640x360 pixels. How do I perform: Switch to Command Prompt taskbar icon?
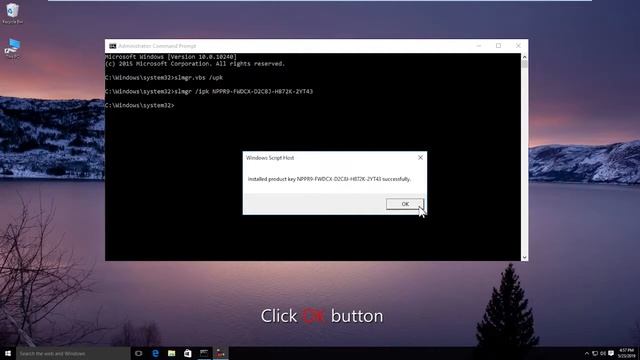(x=204, y=353)
